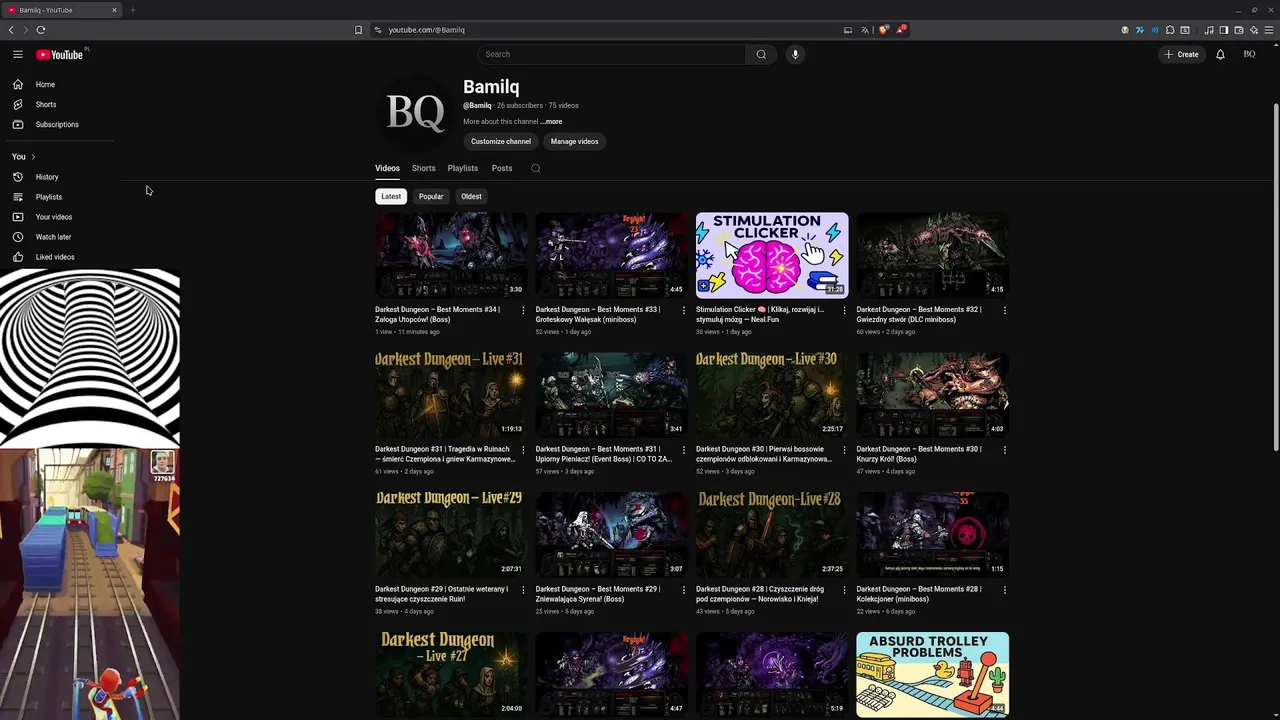Switch to the channel Shorts tab
This screenshot has height=720, width=1280.
pyautogui.click(x=424, y=168)
